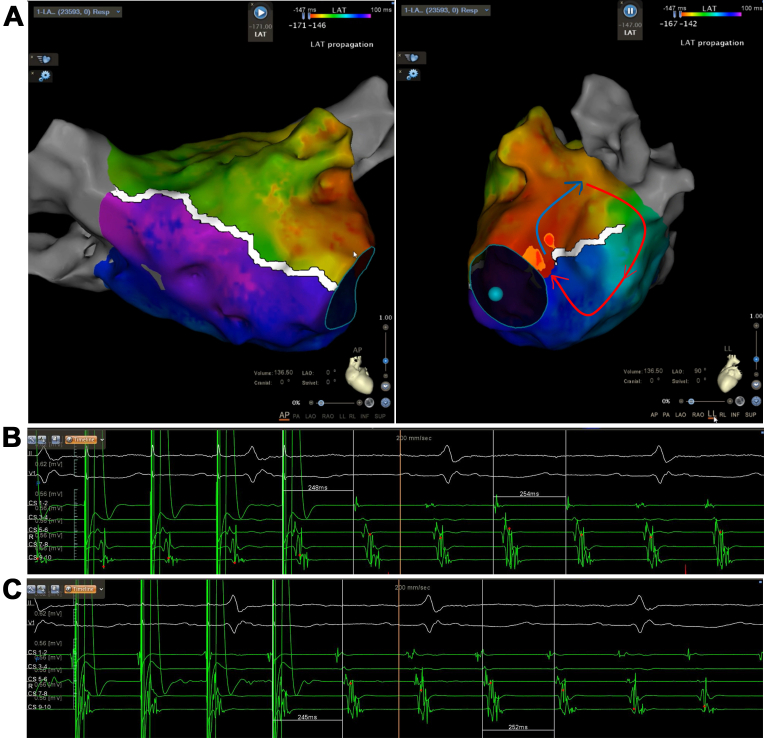Viewport: 764px width, 738px height.
Task: Click the LAT color bar in left map
Action: (341, 16)
